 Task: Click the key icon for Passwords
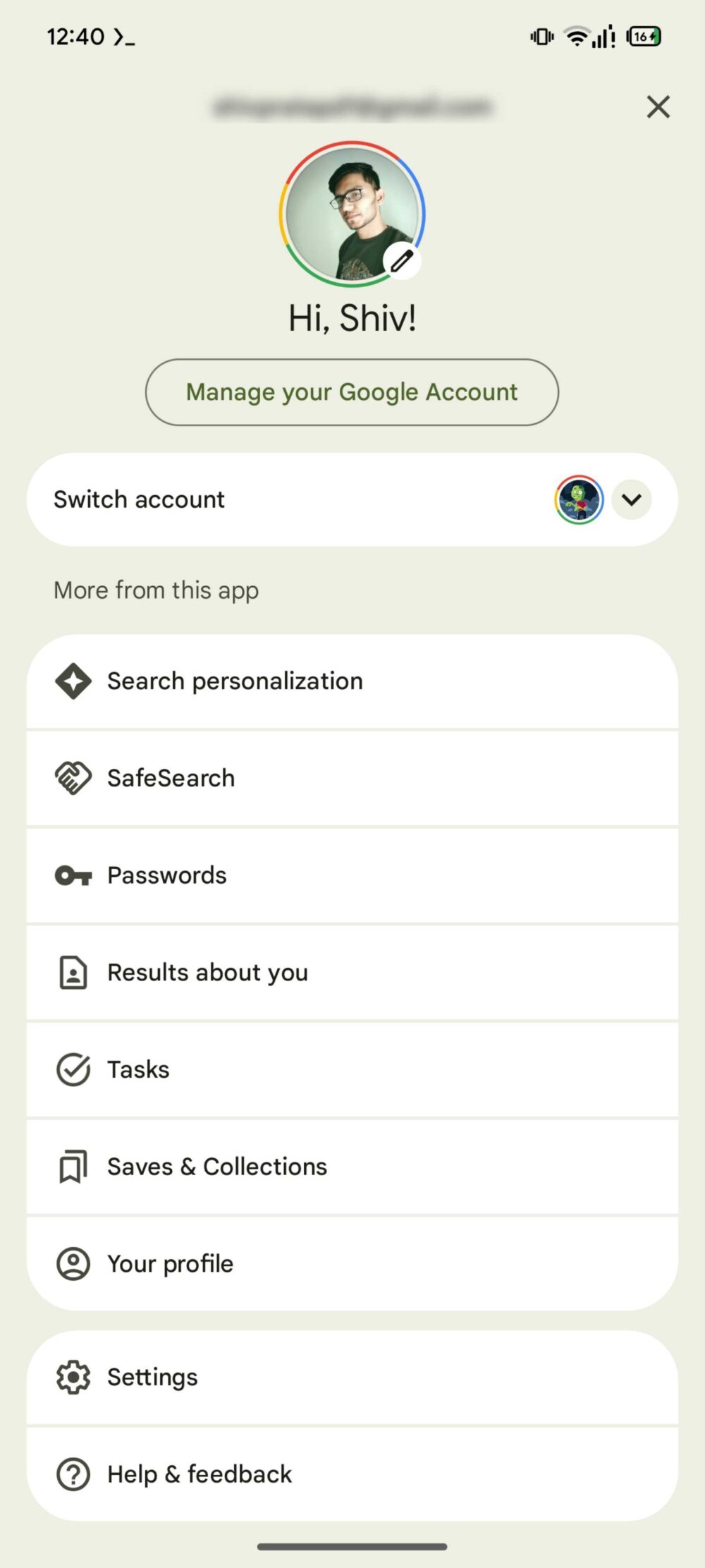pyautogui.click(x=73, y=875)
